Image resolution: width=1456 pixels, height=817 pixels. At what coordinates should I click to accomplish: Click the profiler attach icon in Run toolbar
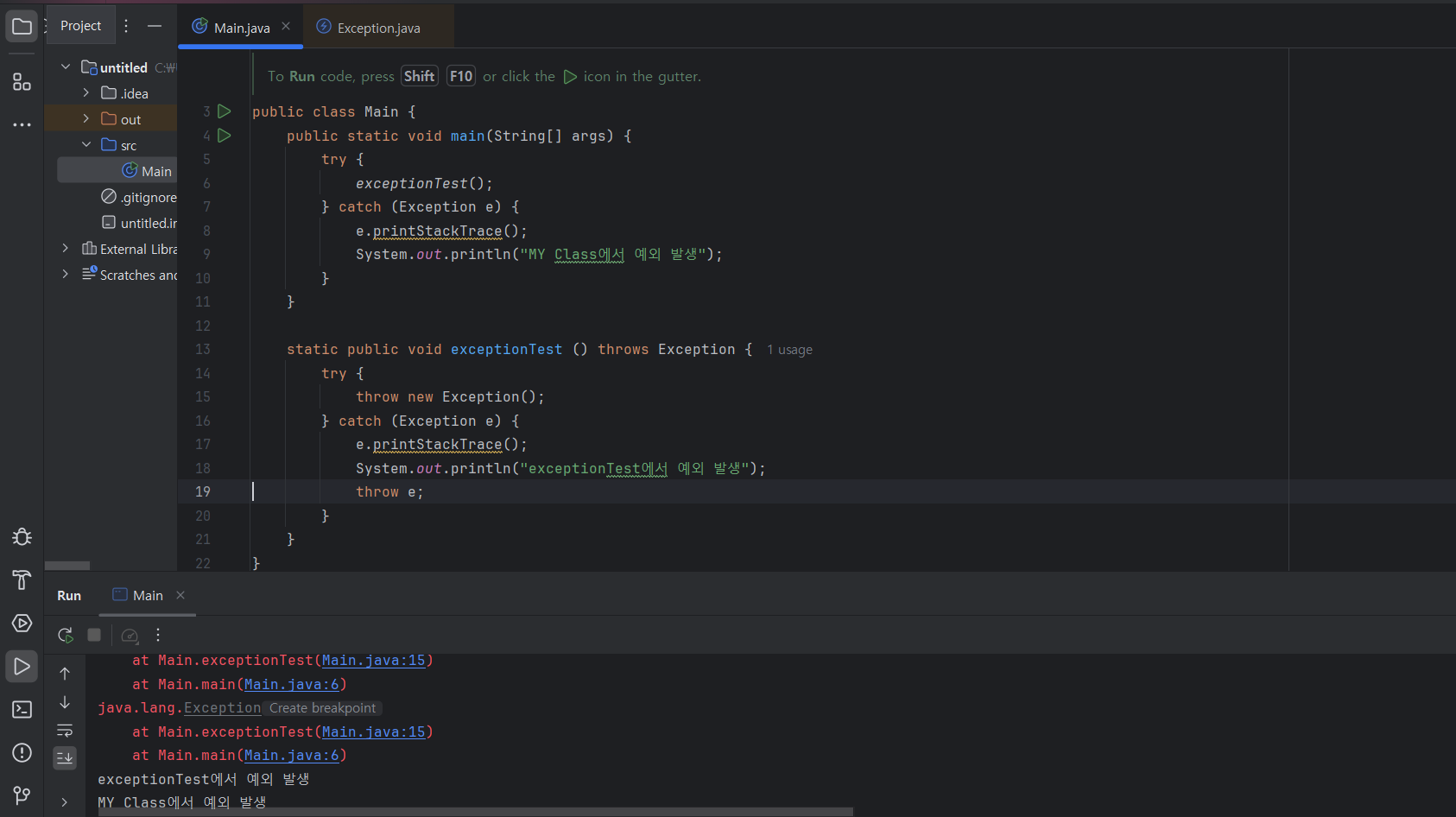coord(130,636)
